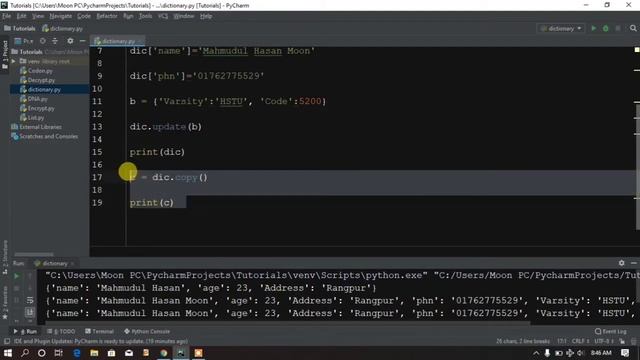Open the Event Log button
Screen dimensions: 640x360
pos(611,331)
